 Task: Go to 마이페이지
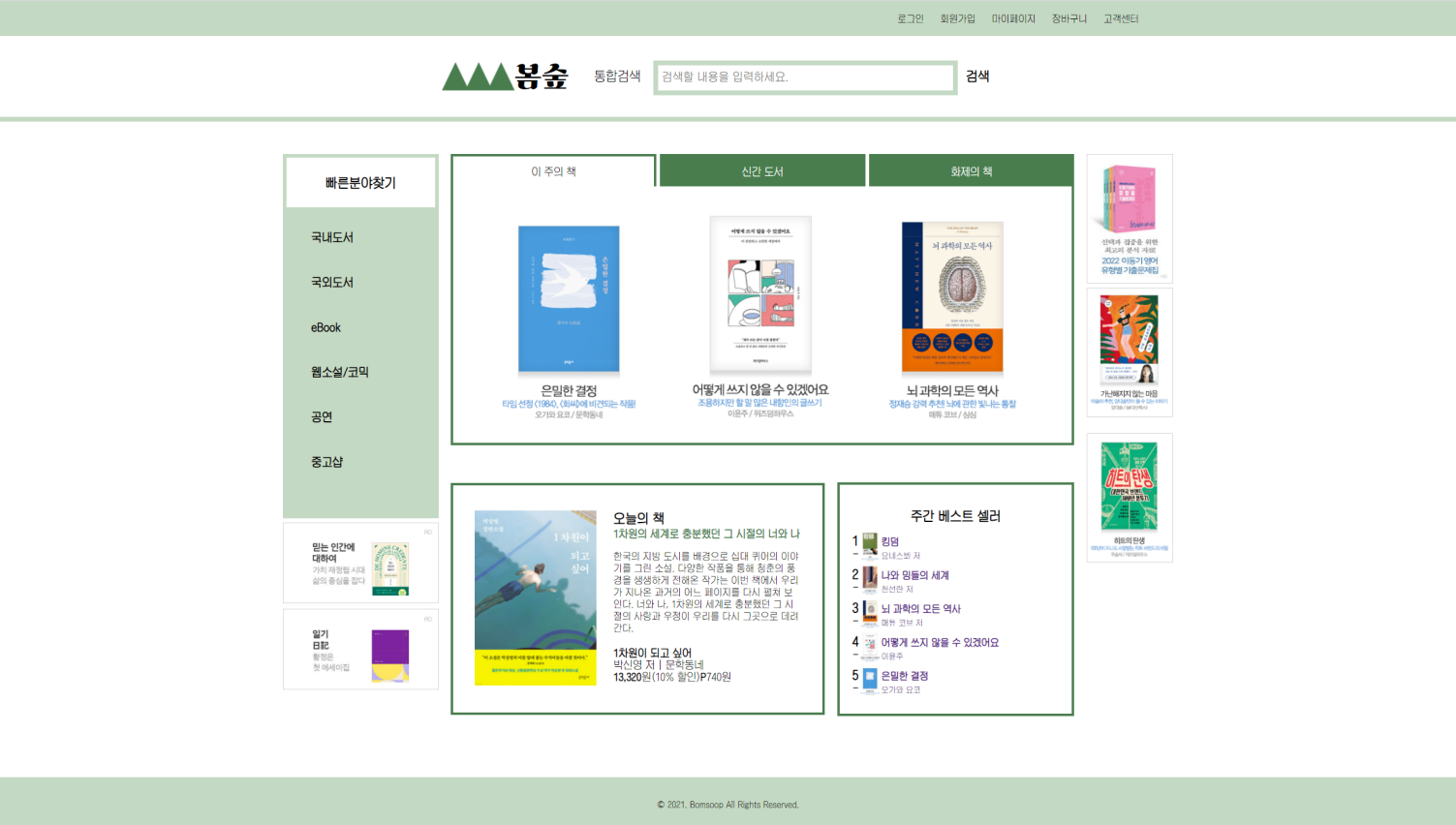coord(1011,17)
